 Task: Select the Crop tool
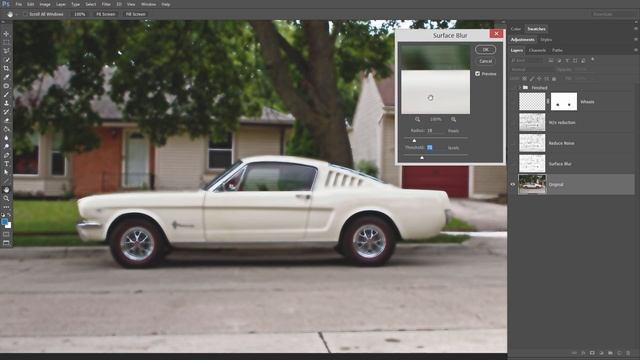(6, 68)
